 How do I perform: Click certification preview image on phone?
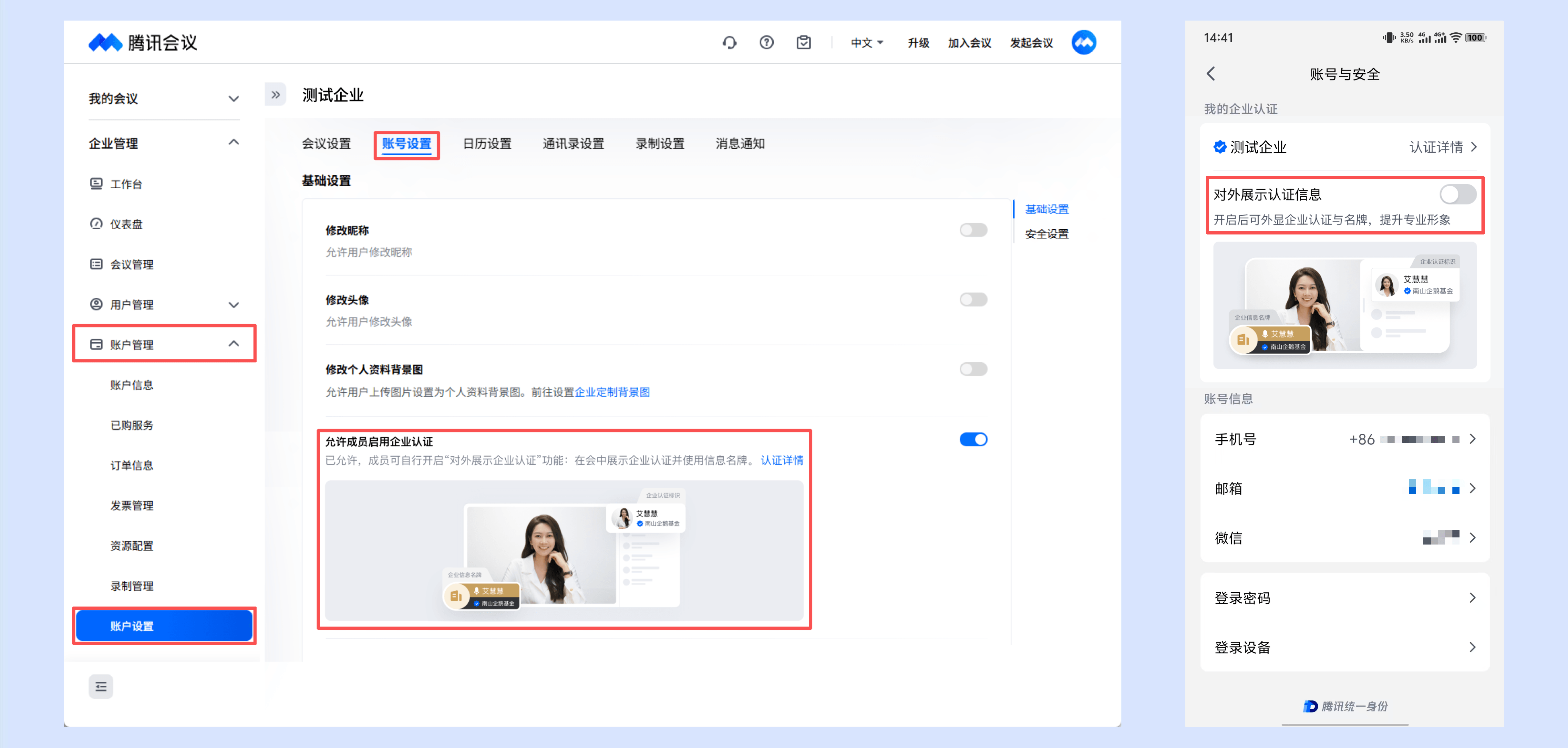tap(1345, 305)
